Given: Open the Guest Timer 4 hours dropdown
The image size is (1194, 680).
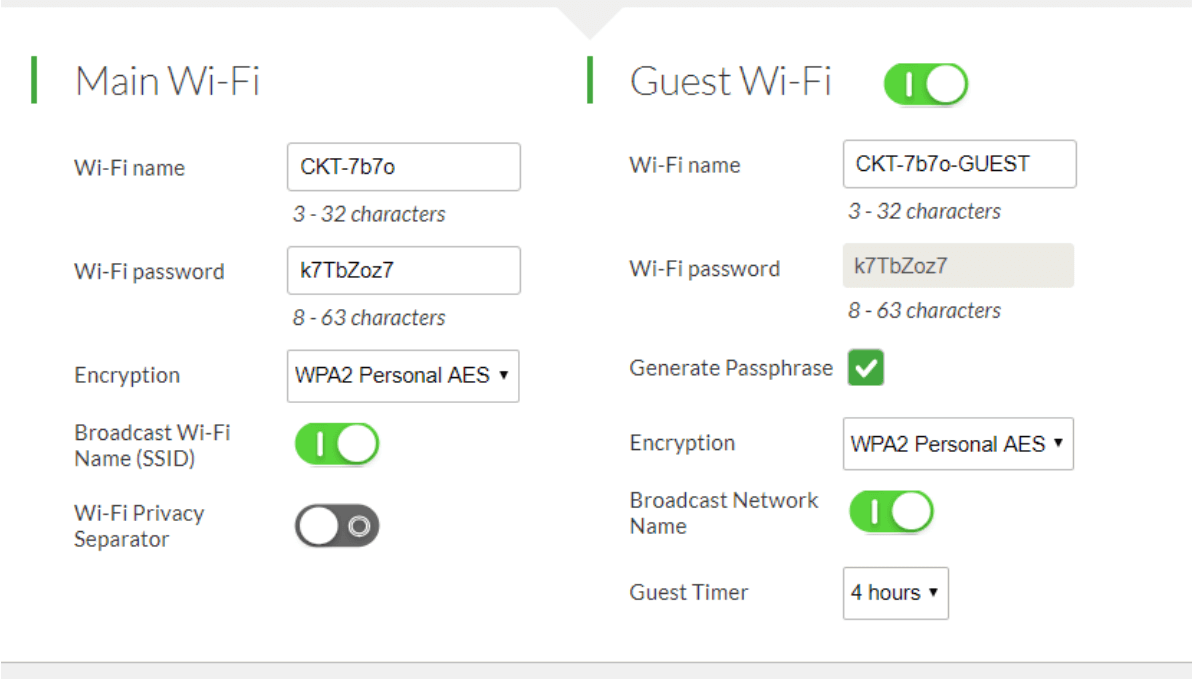Looking at the screenshot, I should tap(895, 593).
